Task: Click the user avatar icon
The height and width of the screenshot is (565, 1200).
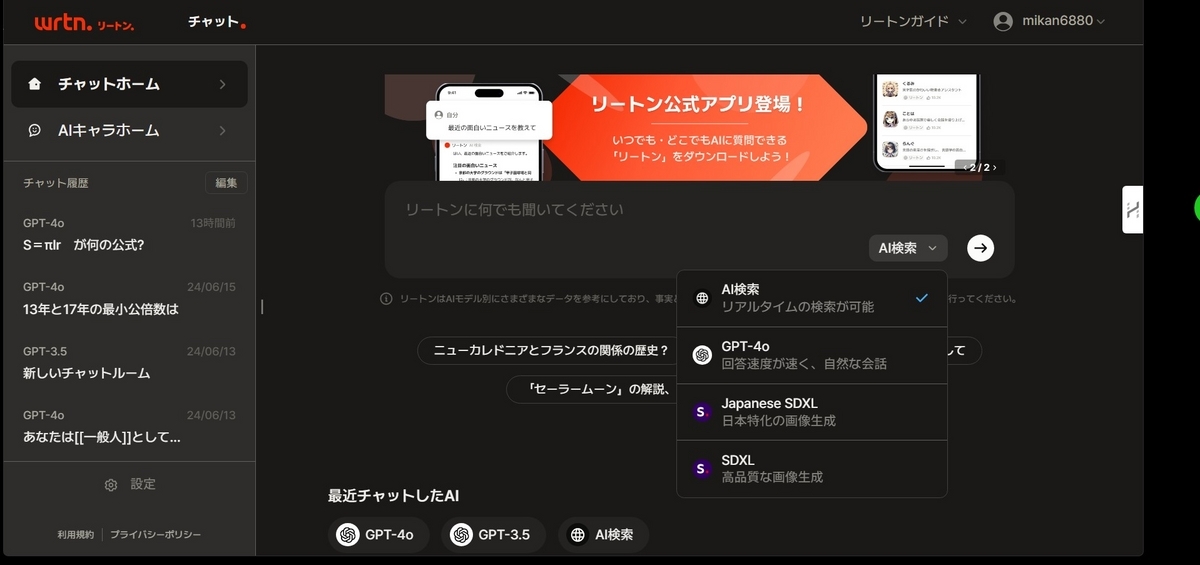Action: [x=1003, y=21]
